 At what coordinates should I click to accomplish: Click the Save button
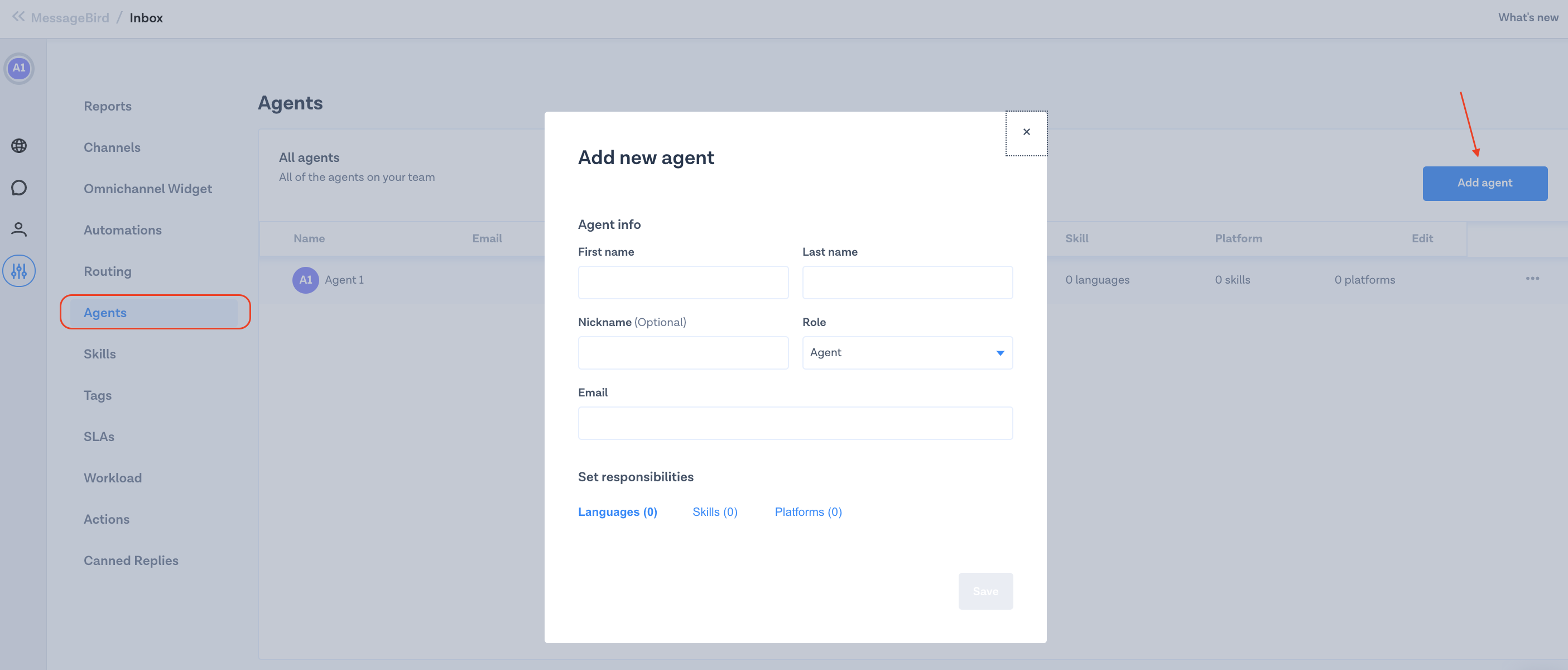[985, 591]
